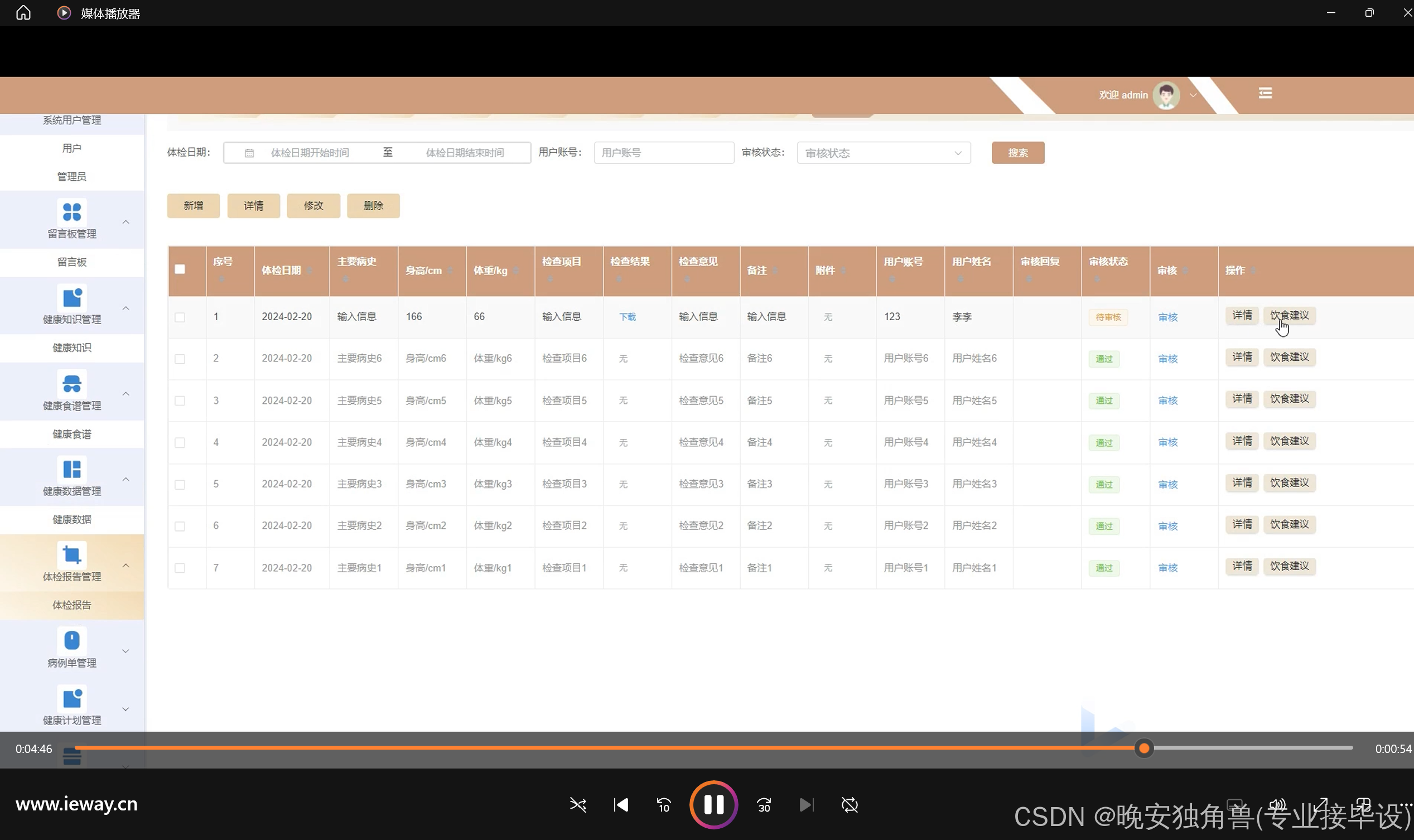
Task: Toggle shuffle playback icon
Action: 577,805
